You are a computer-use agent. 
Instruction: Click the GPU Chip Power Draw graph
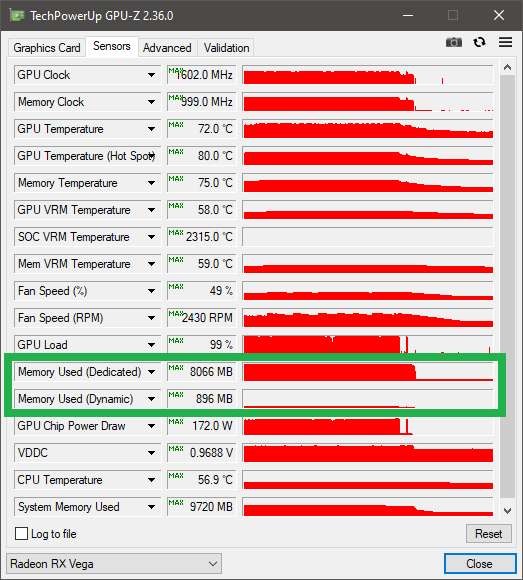368,426
